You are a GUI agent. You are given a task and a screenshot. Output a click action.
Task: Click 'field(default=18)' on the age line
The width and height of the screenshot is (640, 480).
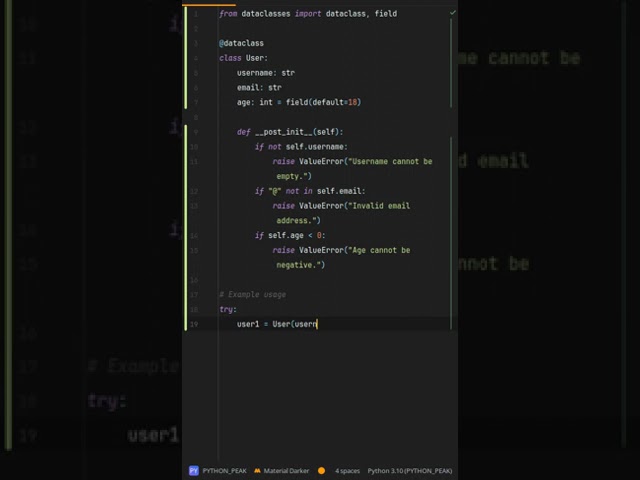(x=323, y=102)
